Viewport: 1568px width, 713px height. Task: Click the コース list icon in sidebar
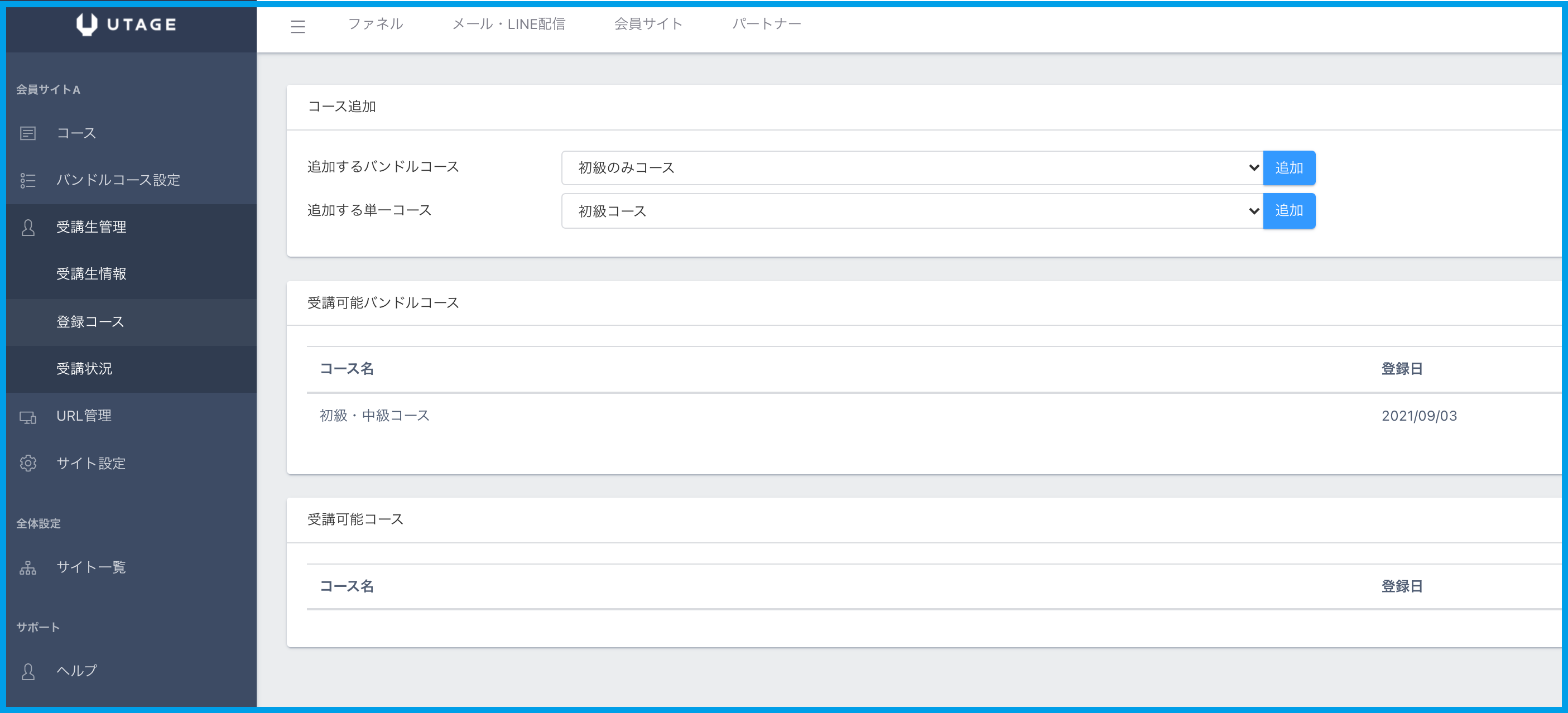(28, 133)
